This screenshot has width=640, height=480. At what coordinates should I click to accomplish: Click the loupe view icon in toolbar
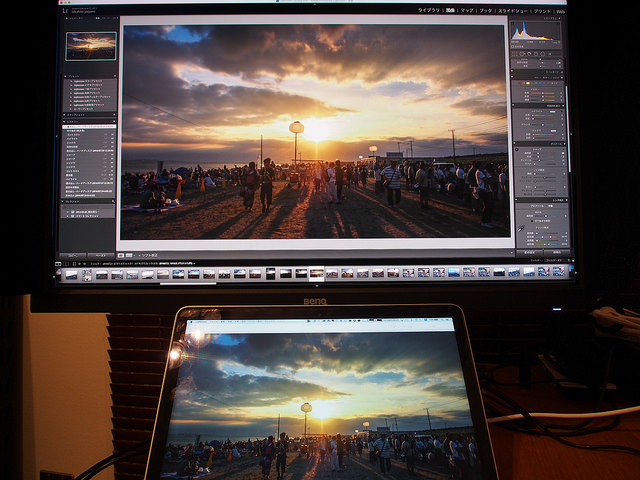tap(121, 256)
